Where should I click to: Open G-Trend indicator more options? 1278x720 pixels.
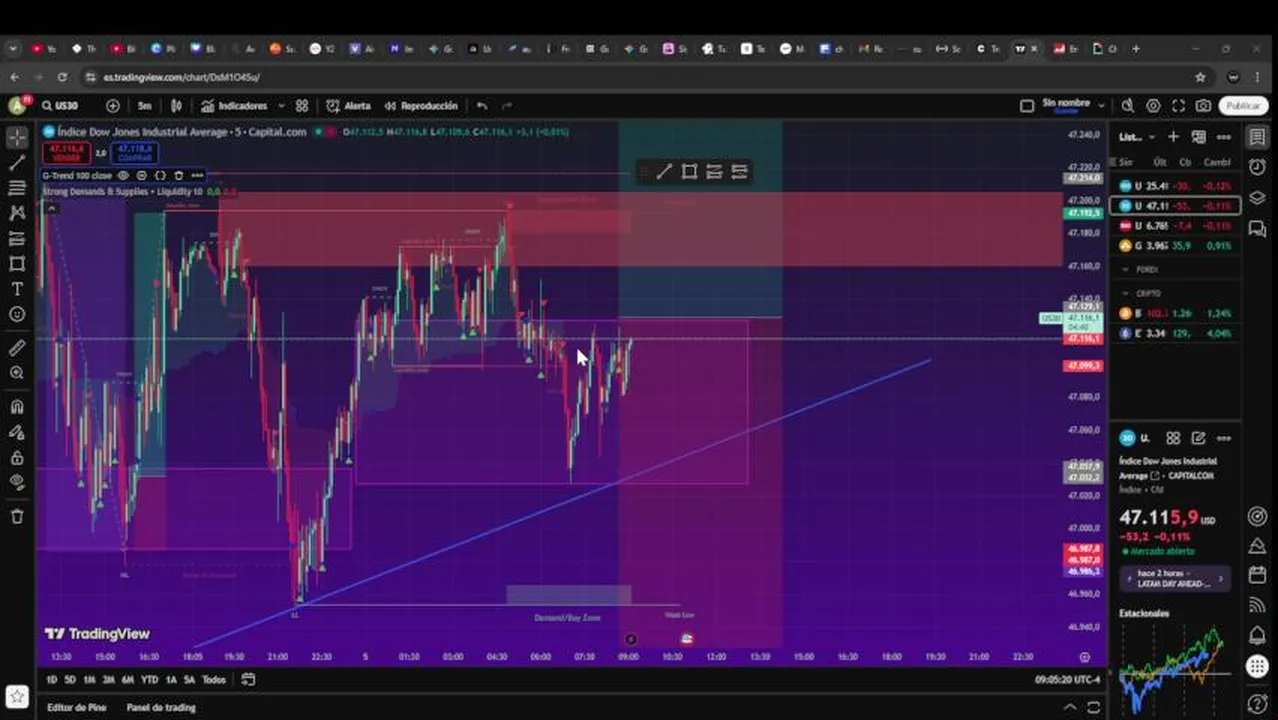click(197, 175)
